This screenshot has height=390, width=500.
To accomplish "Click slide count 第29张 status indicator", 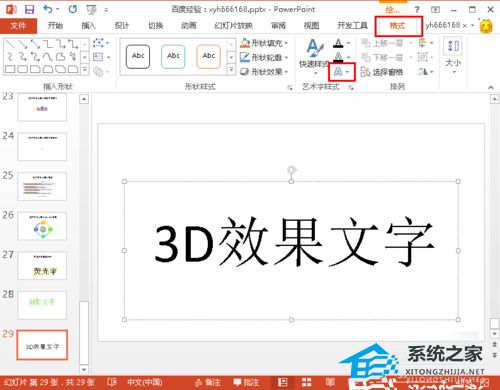I will pyautogui.click(x=49, y=382).
